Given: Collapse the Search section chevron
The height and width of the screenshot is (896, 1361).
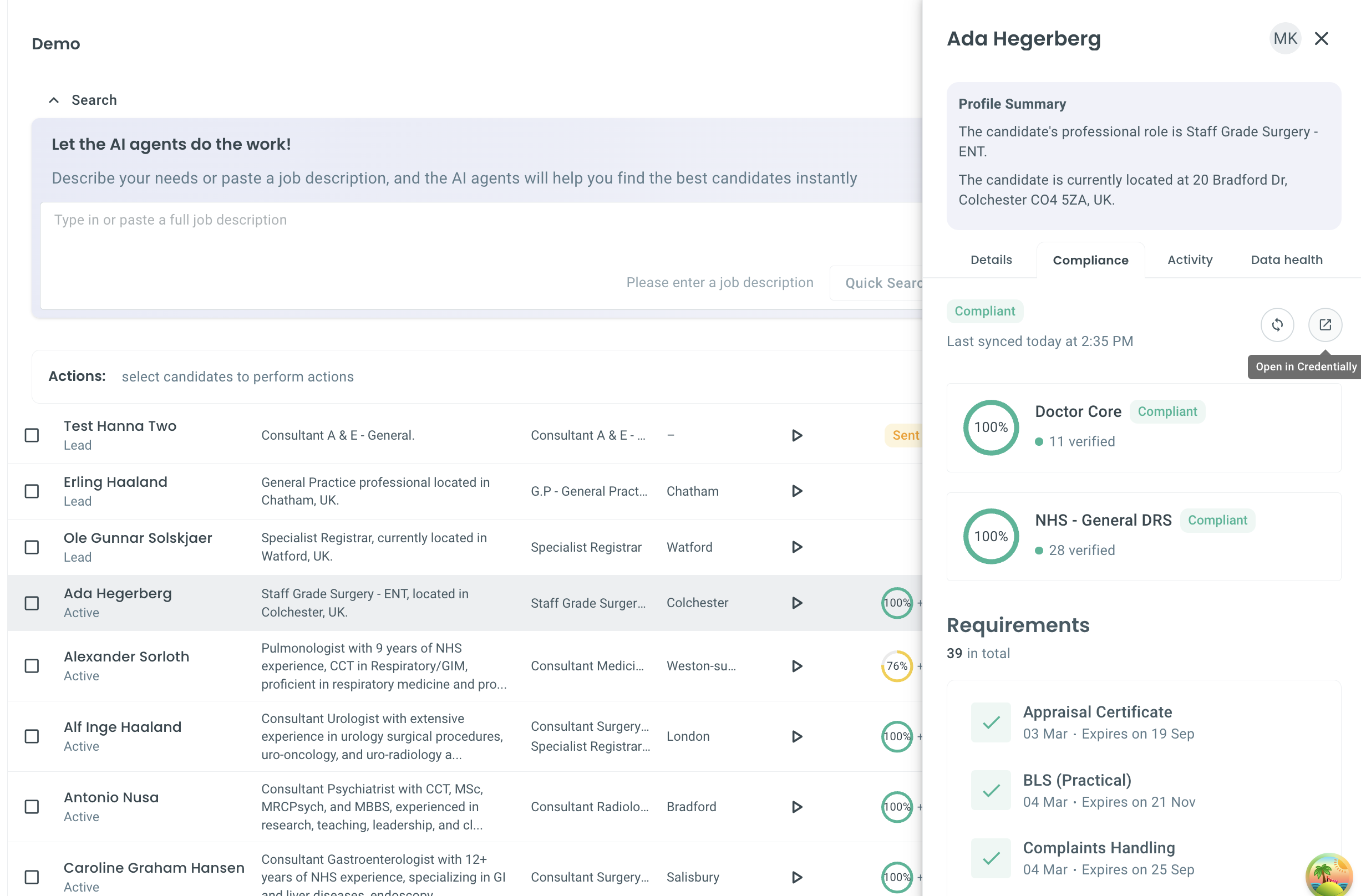Looking at the screenshot, I should 54,100.
